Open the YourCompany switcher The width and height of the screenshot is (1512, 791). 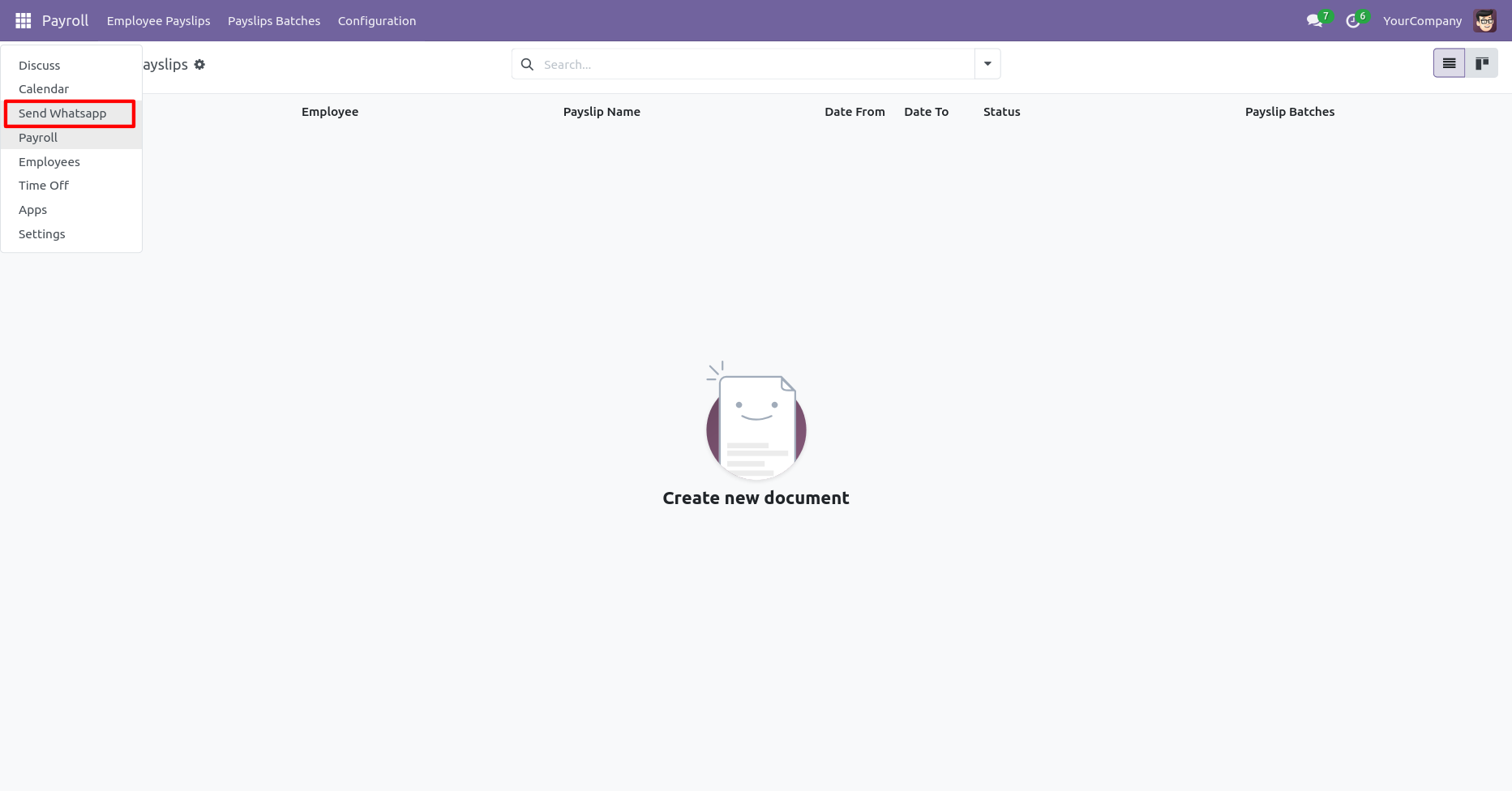pos(1422,21)
